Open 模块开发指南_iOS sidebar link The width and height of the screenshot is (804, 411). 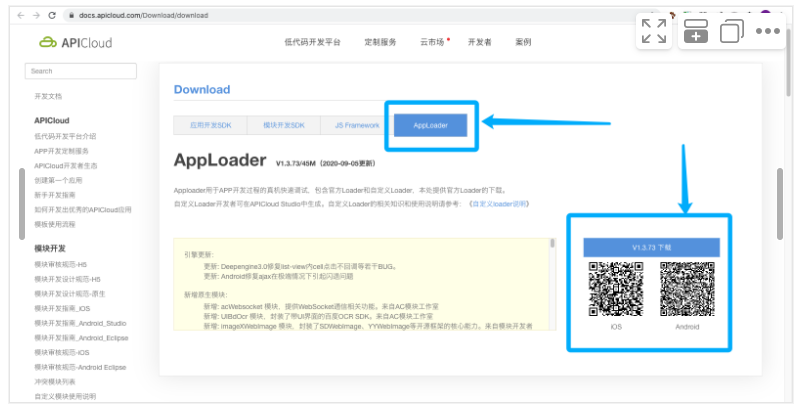(62, 309)
